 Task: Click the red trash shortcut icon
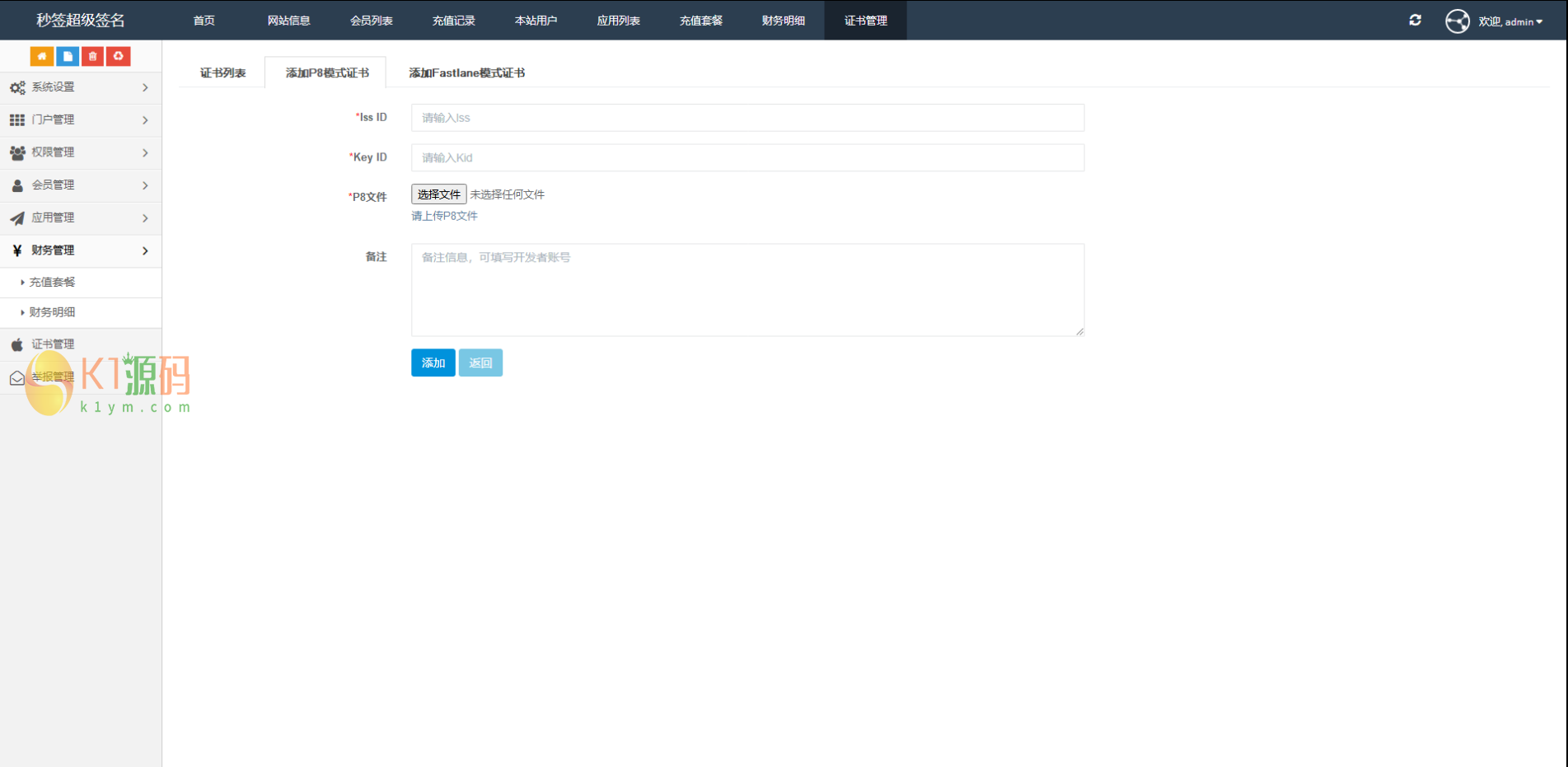[x=93, y=56]
